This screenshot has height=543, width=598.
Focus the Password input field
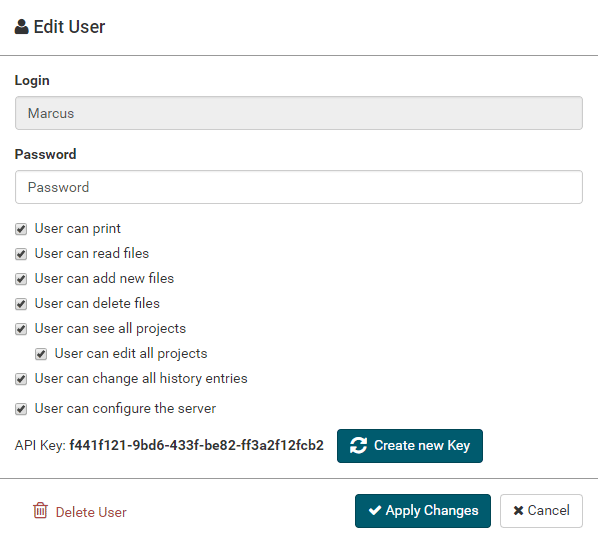pyautogui.click(x=299, y=187)
